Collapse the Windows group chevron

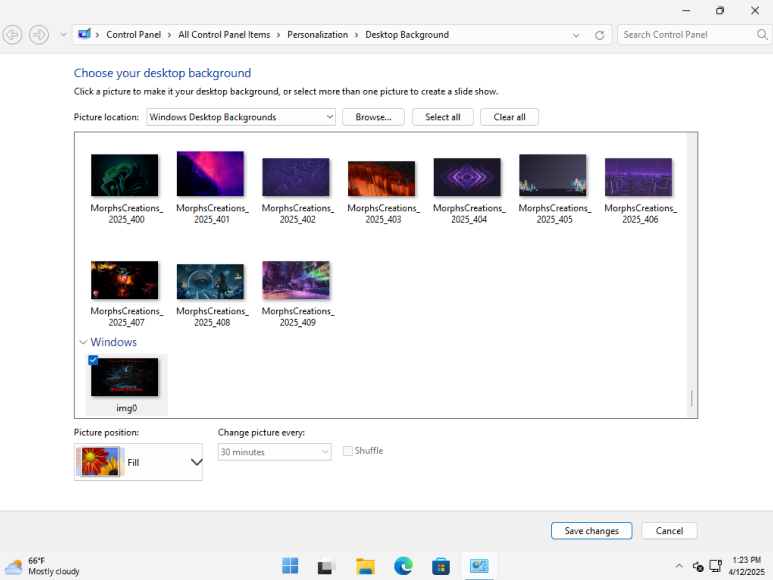(x=83, y=342)
